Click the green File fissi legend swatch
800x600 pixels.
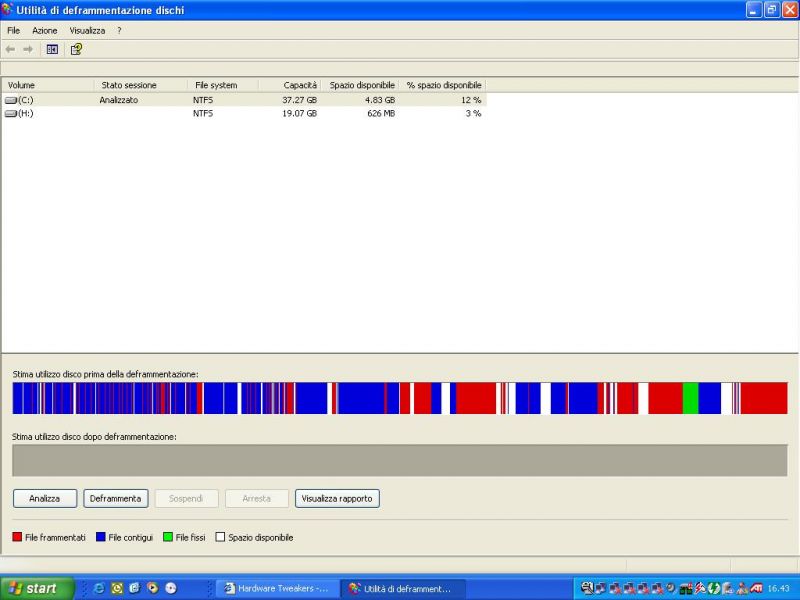click(168, 537)
